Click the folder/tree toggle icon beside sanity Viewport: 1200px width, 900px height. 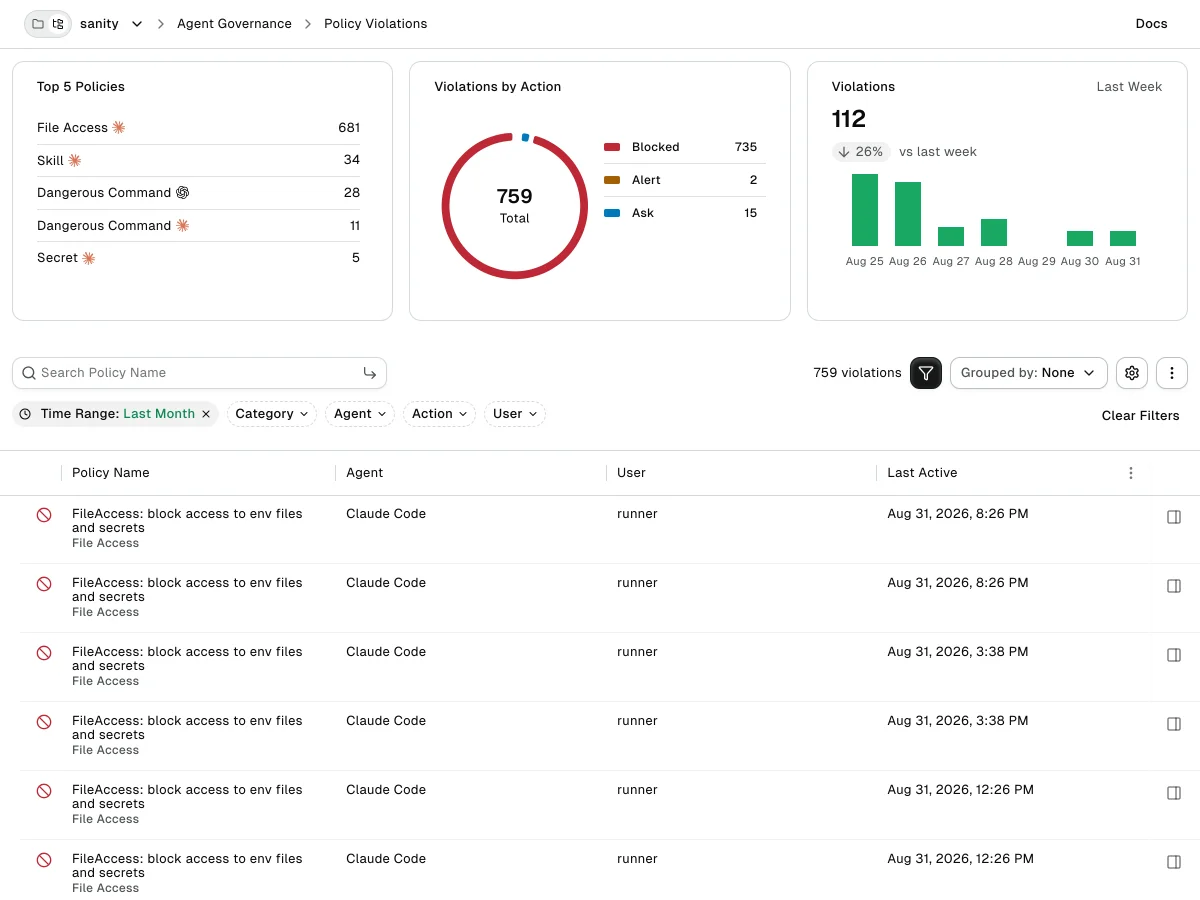[48, 23]
